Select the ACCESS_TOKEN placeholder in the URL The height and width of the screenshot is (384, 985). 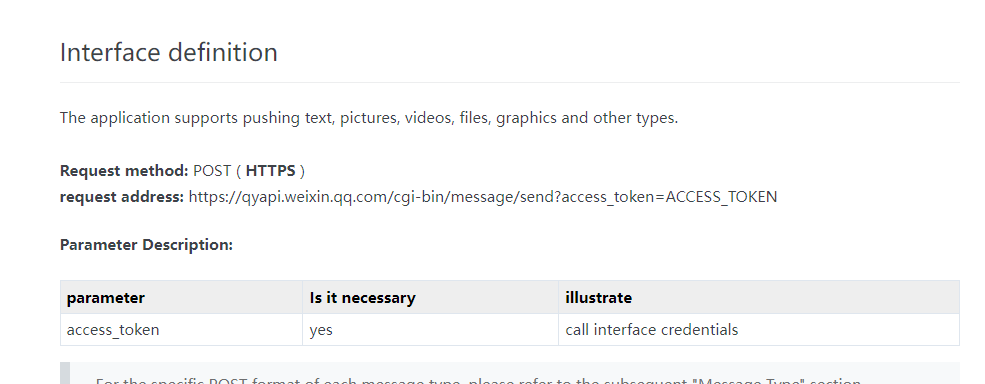721,197
